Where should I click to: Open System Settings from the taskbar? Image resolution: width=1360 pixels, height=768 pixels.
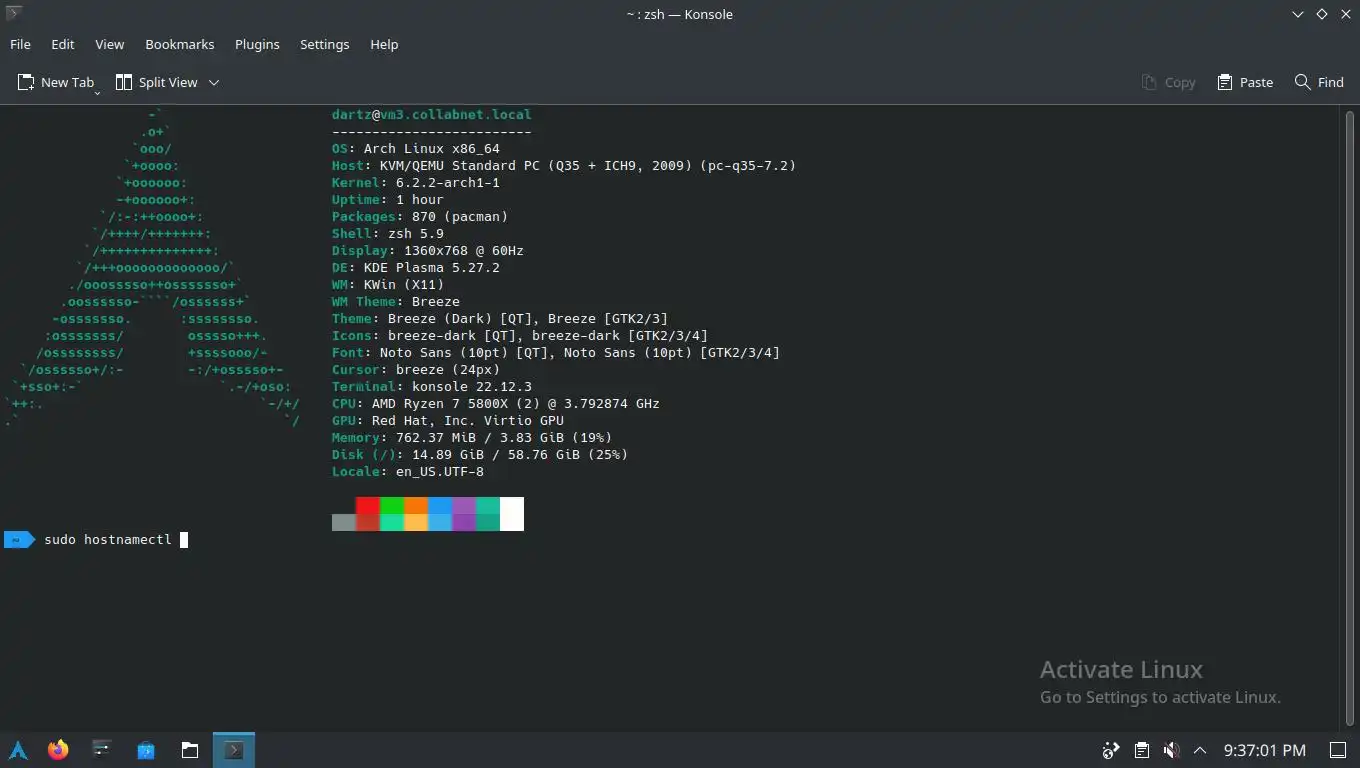101,750
